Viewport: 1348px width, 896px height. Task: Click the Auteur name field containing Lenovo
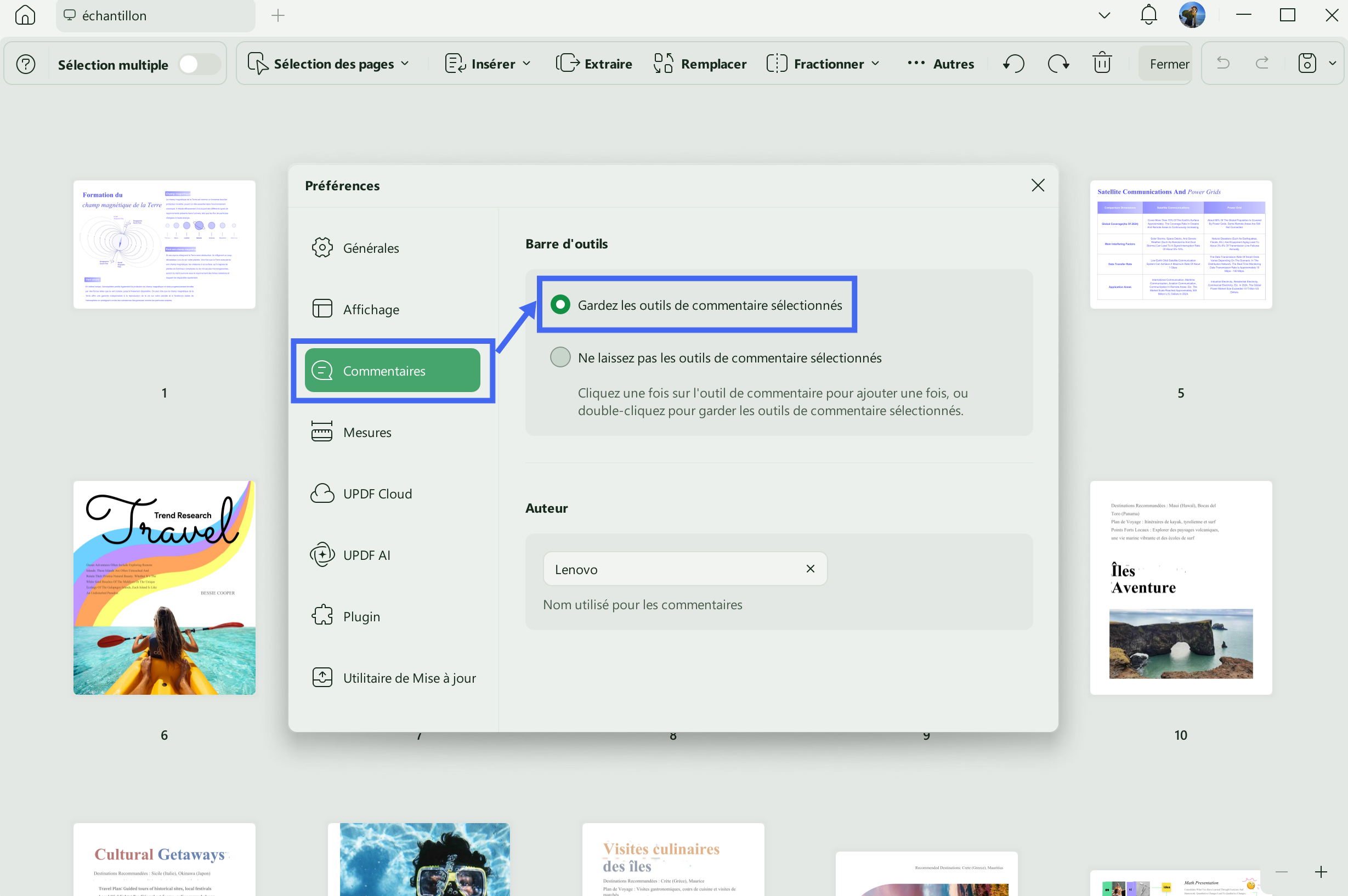(x=684, y=569)
